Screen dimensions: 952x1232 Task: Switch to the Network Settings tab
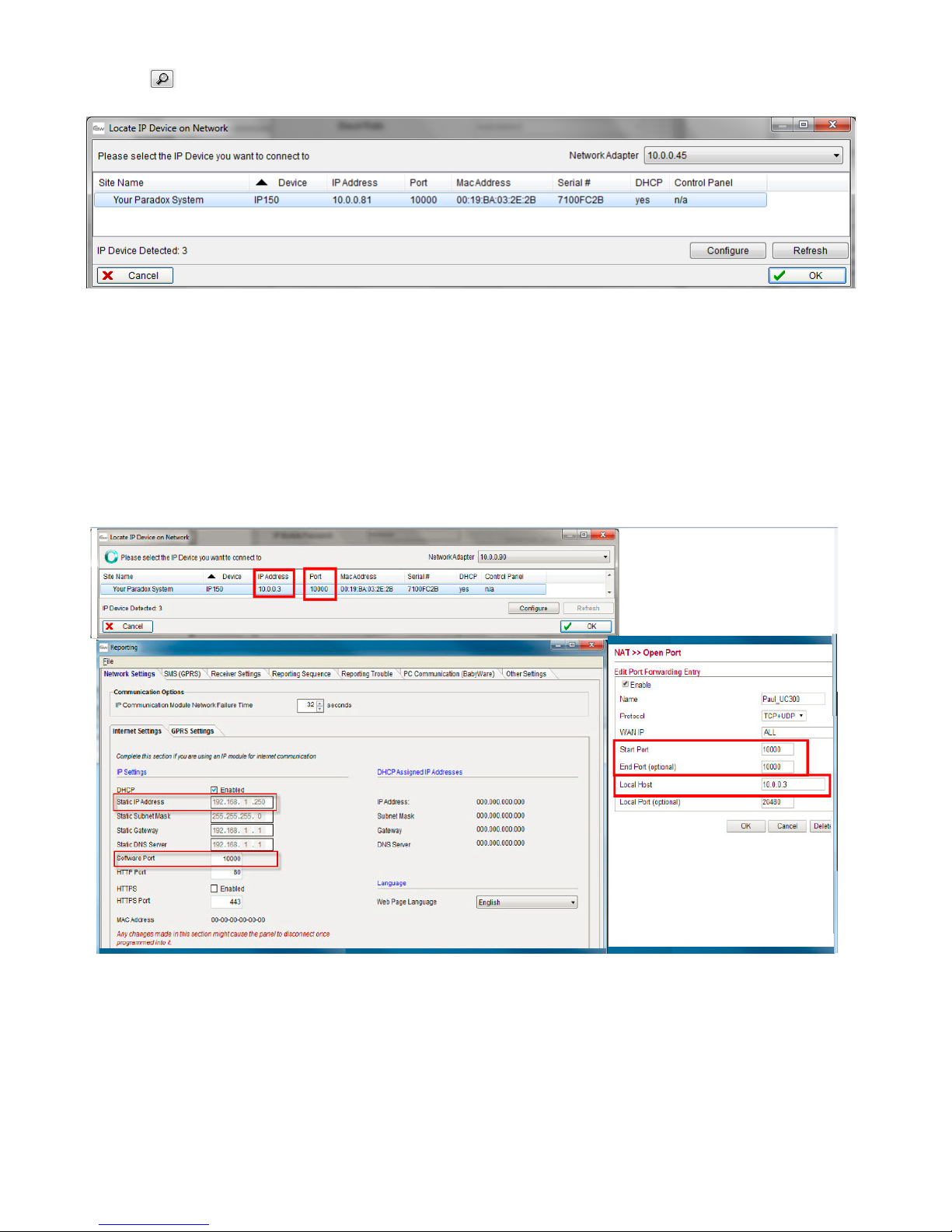coord(130,674)
